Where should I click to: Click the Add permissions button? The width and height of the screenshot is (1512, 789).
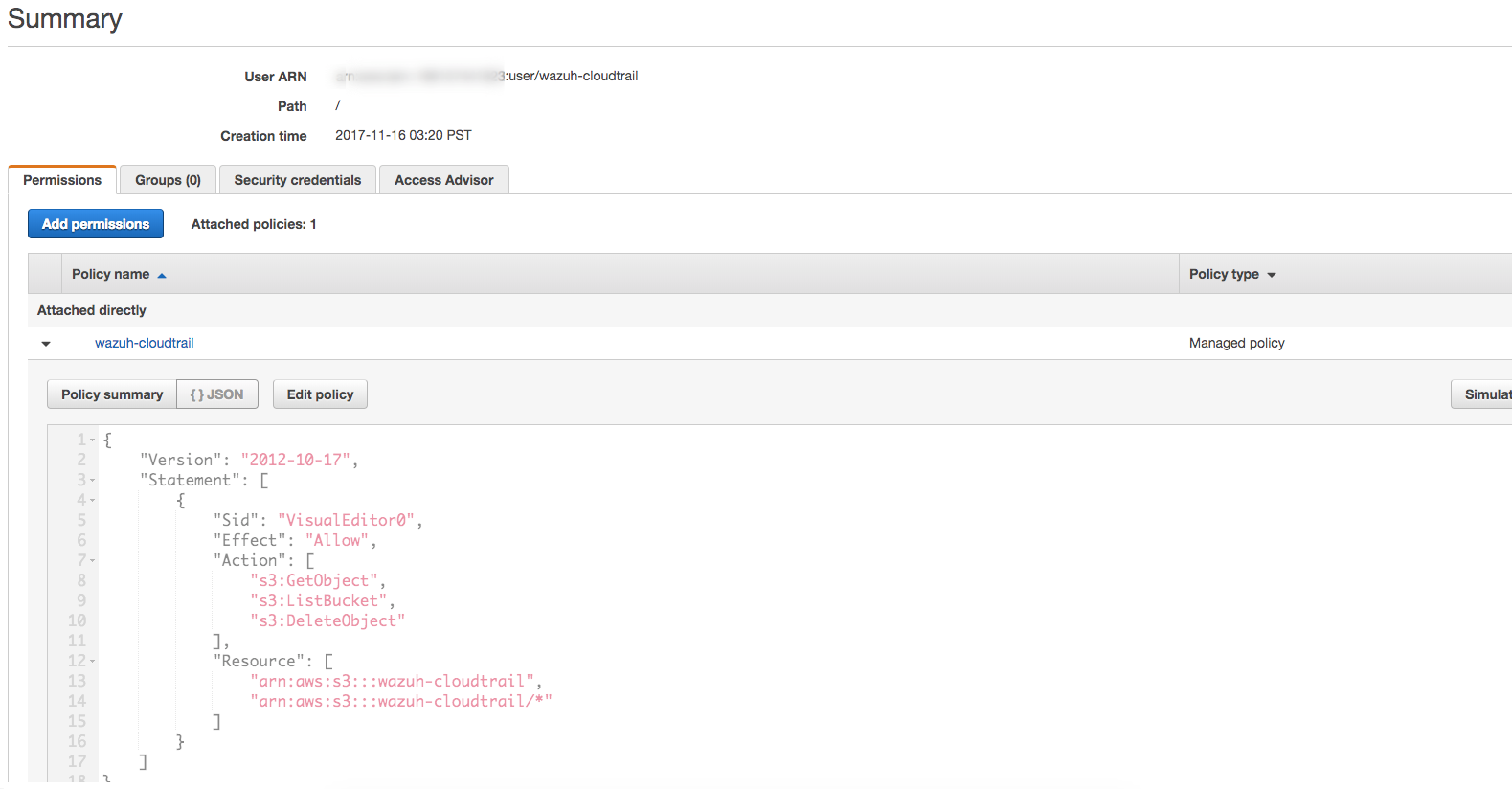coord(96,224)
